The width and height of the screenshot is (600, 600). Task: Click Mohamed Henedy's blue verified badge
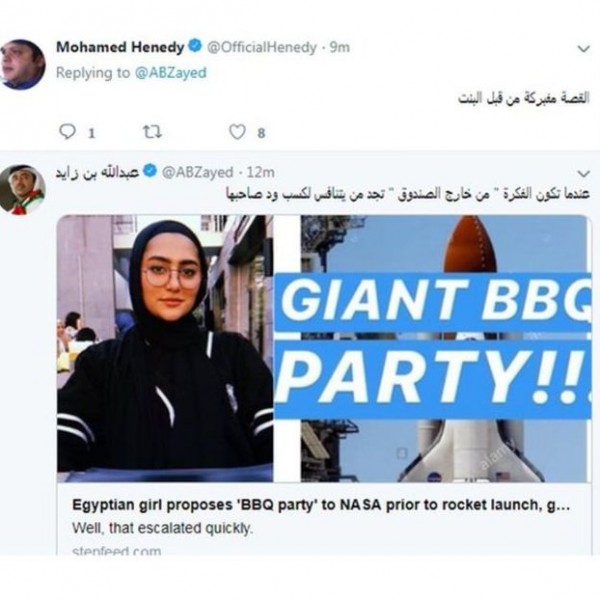(196, 46)
